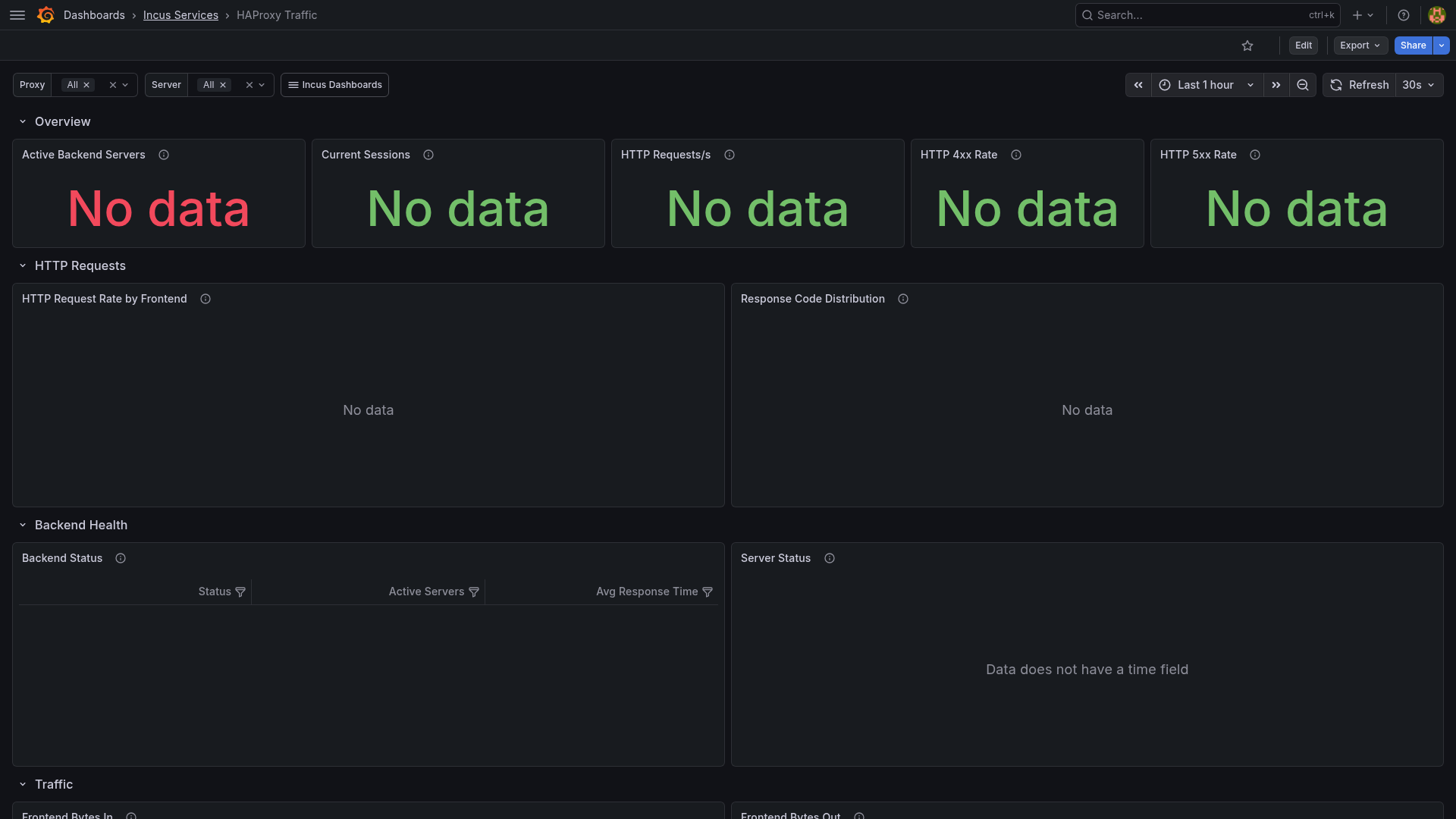Show info for Backend Status panel

[x=121, y=558]
